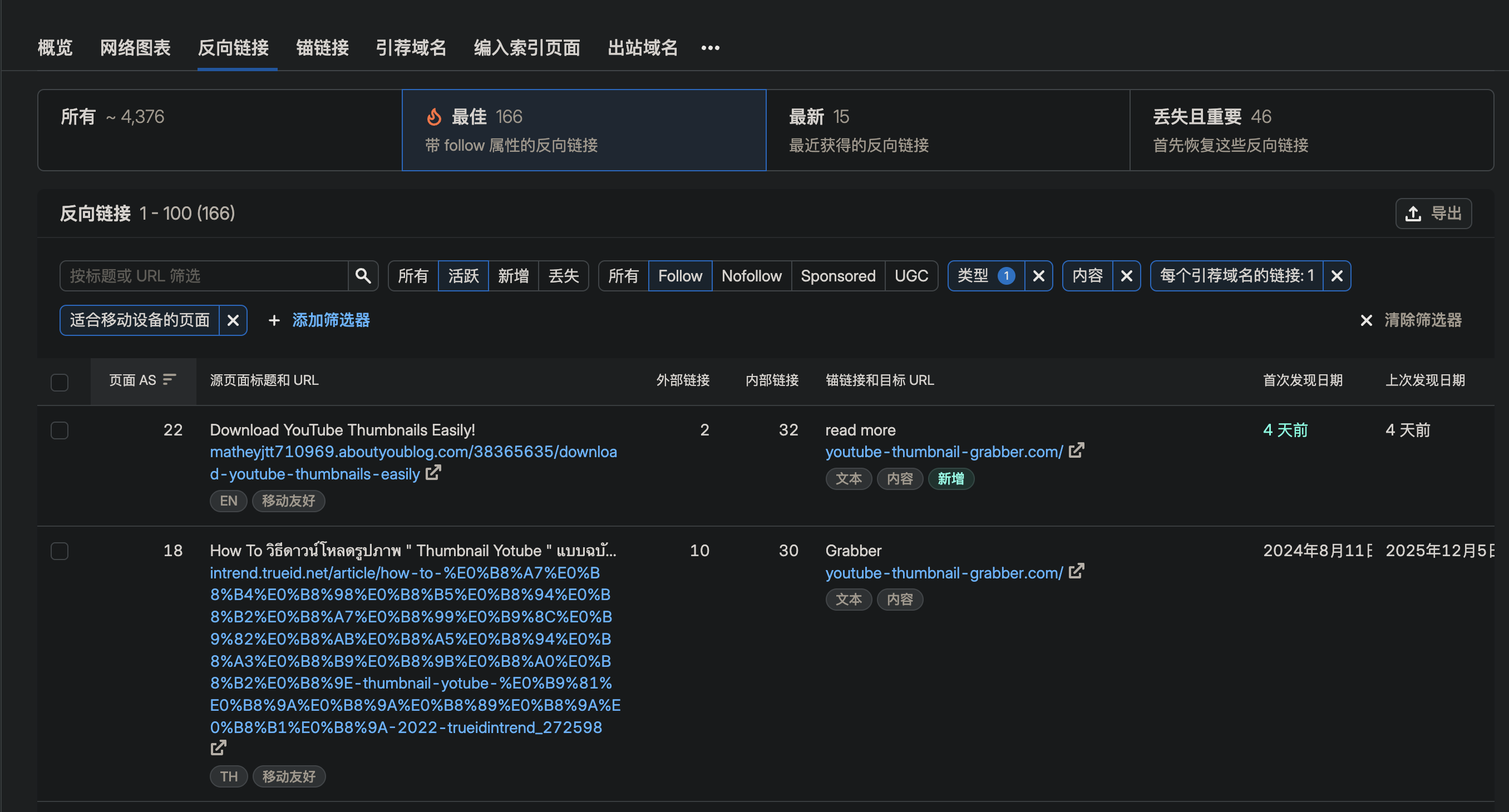Open external link icon beside first youtube-thumbnail-grabber.com

click(1077, 451)
